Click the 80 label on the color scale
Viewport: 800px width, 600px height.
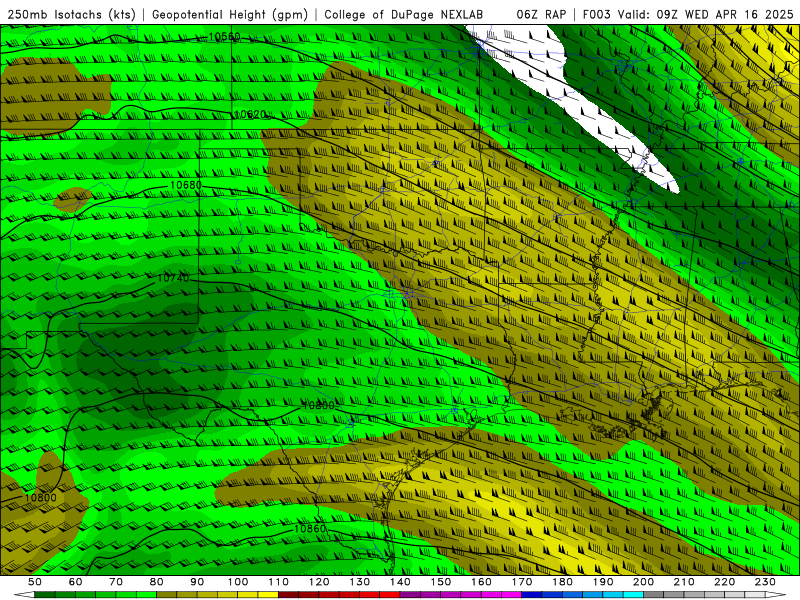click(157, 582)
